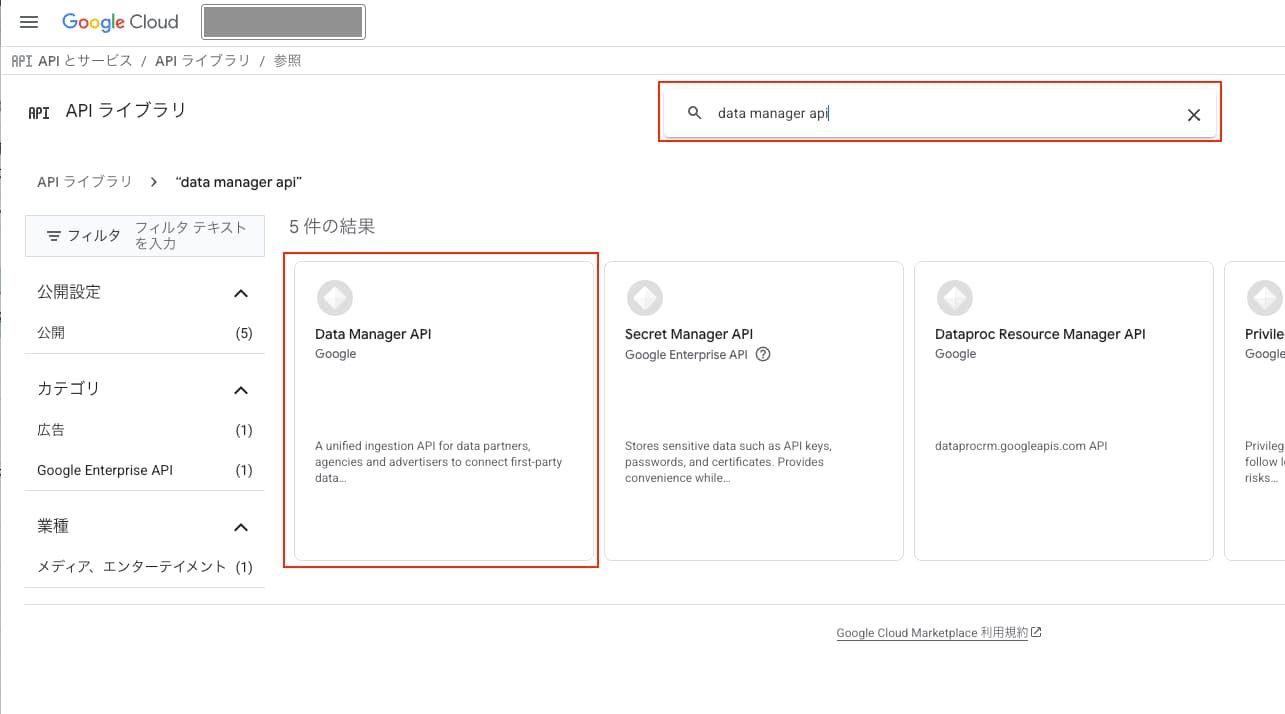The height and width of the screenshot is (714, 1285).
Task: Click help icon beside Google Enterprise API
Action: pyautogui.click(x=763, y=354)
